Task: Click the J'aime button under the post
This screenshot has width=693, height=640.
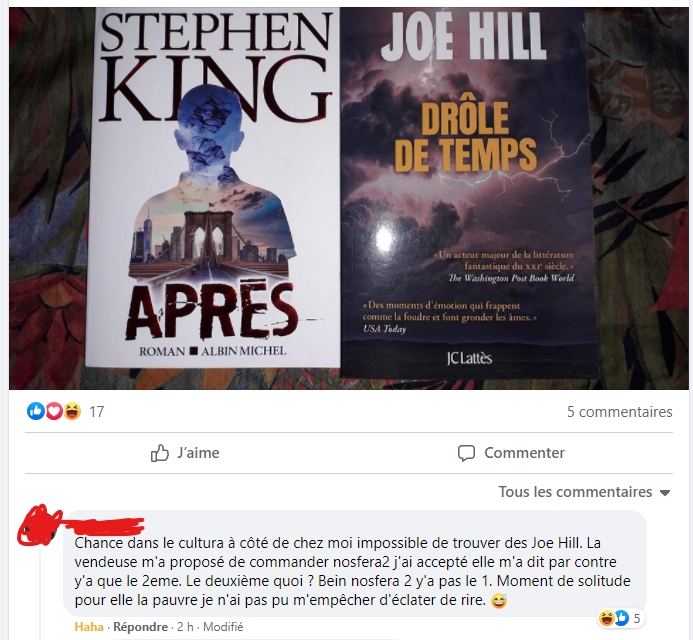Action: (186, 453)
